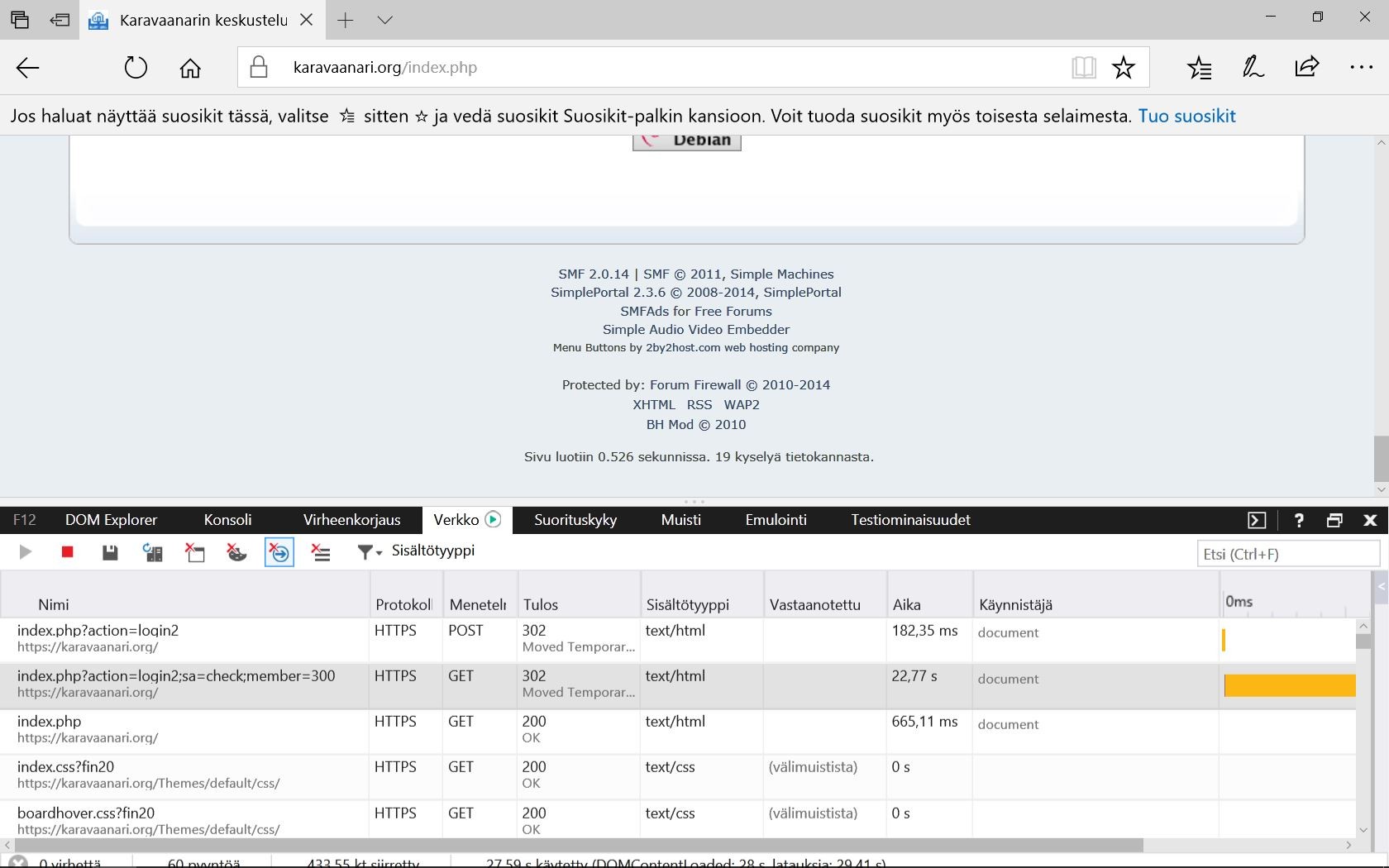This screenshot has height=868, width=1389.
Task: Click the clear cookies icon
Action: pyautogui.click(x=237, y=552)
